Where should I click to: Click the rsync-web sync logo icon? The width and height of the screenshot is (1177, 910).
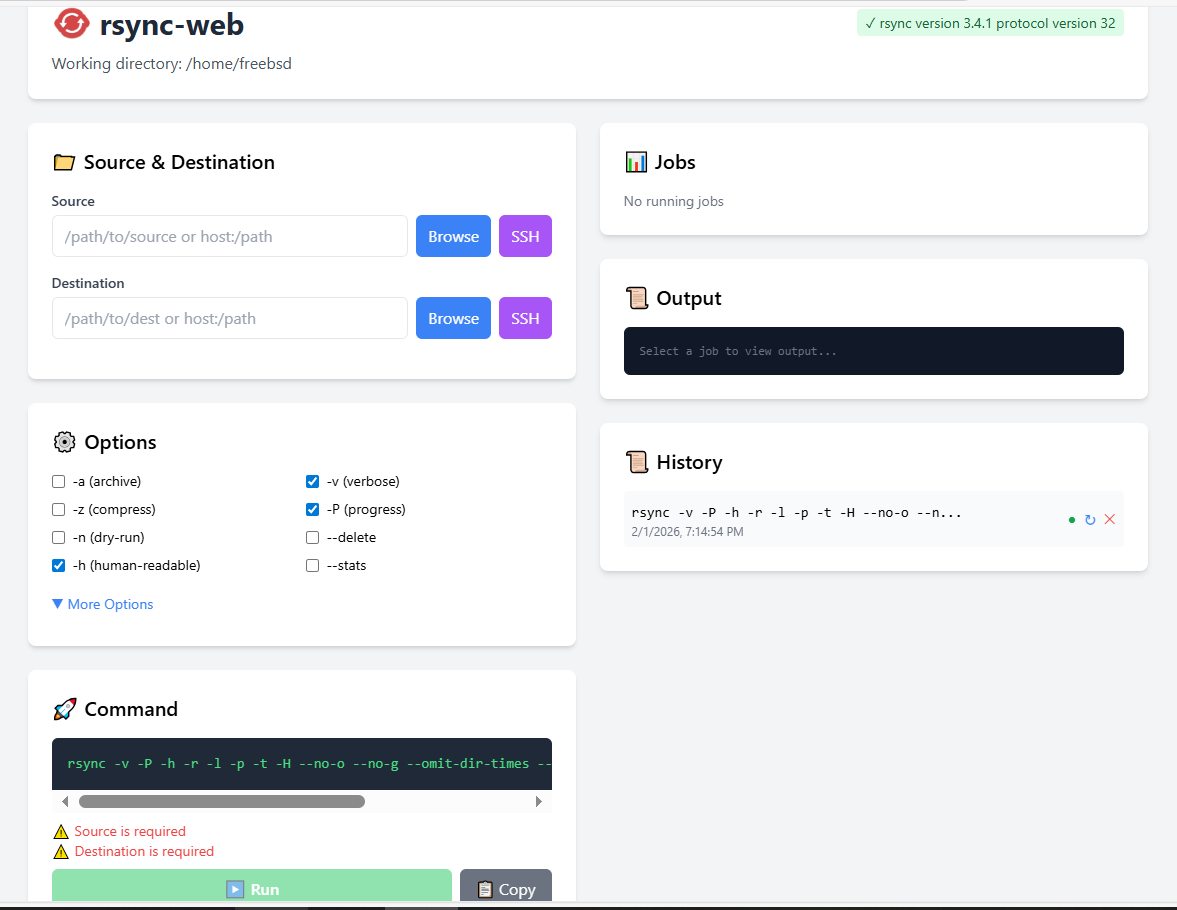pyautogui.click(x=72, y=23)
